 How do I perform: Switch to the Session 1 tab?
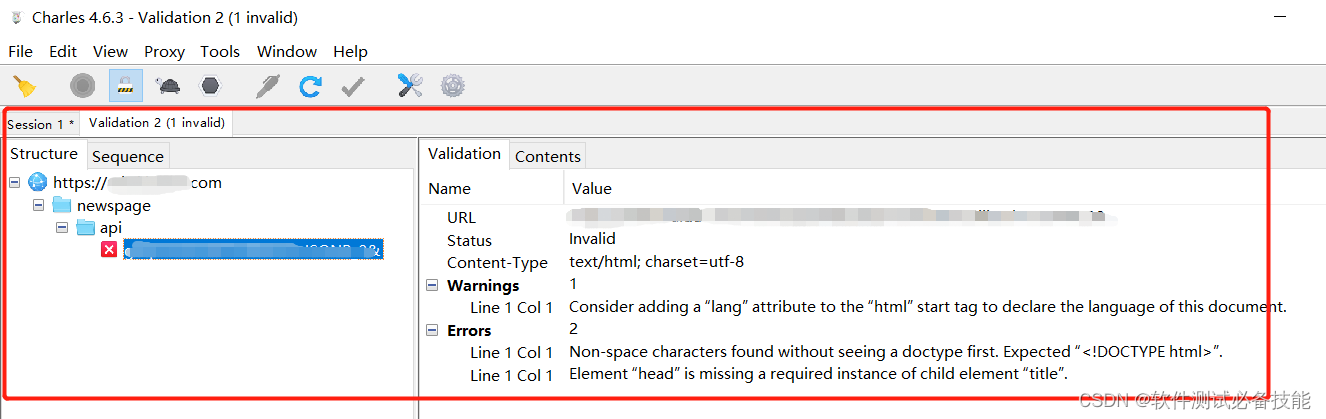41,124
